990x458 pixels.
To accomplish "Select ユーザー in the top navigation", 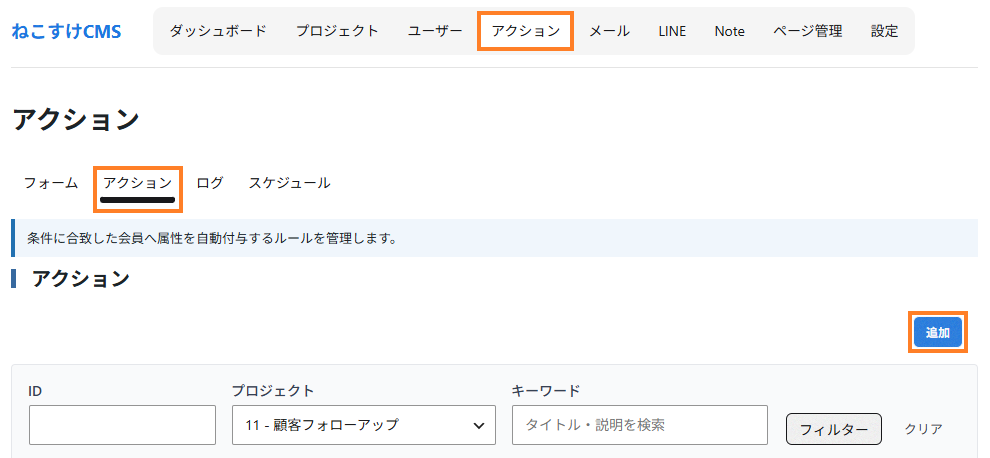I will coord(435,31).
